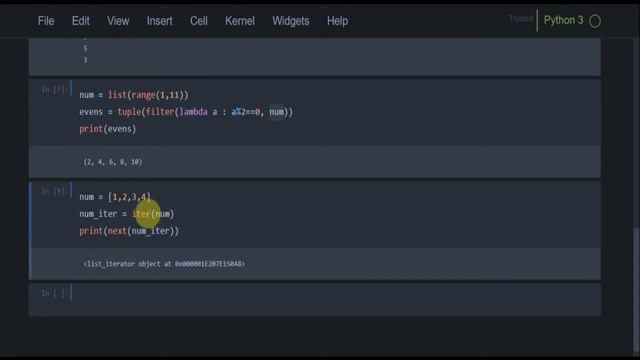
Task: Open the Insert menu
Action: (x=159, y=21)
